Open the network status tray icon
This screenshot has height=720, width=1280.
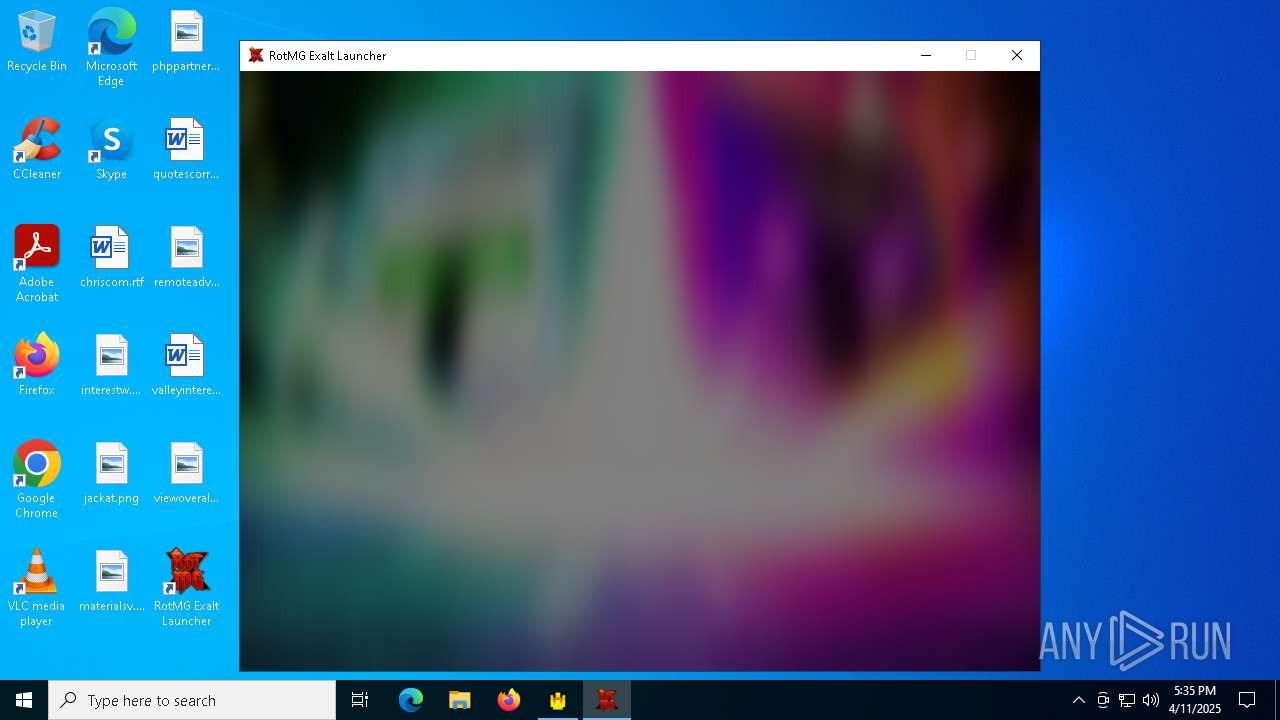point(1127,700)
